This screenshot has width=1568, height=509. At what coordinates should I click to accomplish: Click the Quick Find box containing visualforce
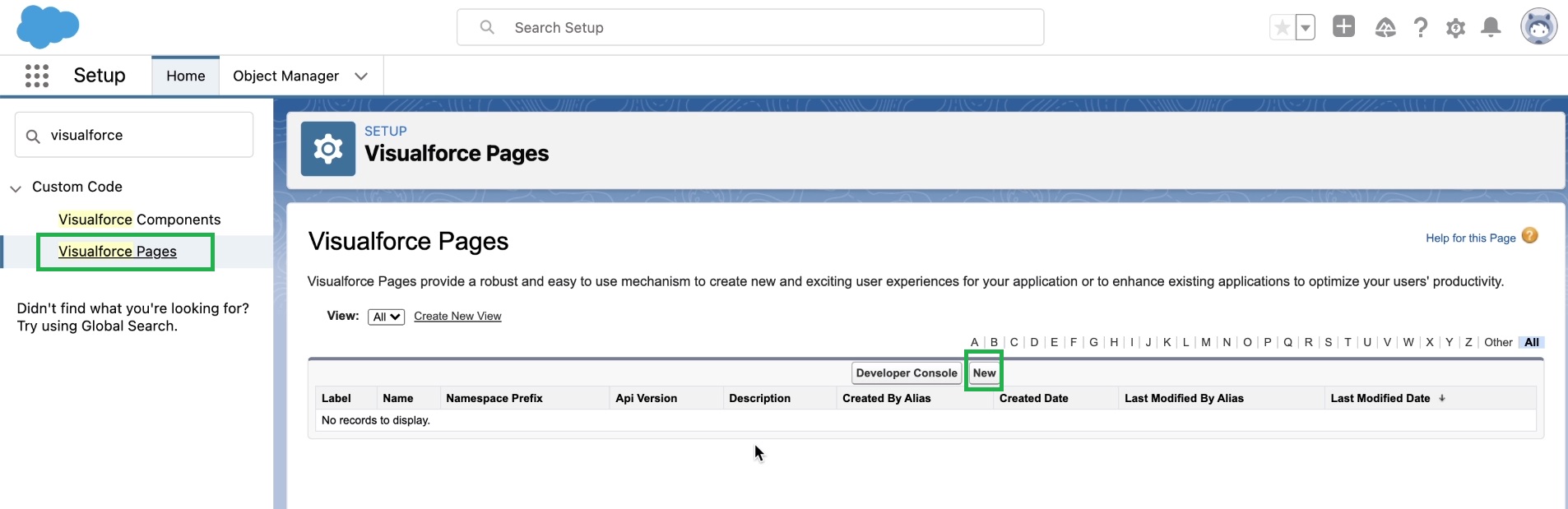134,135
